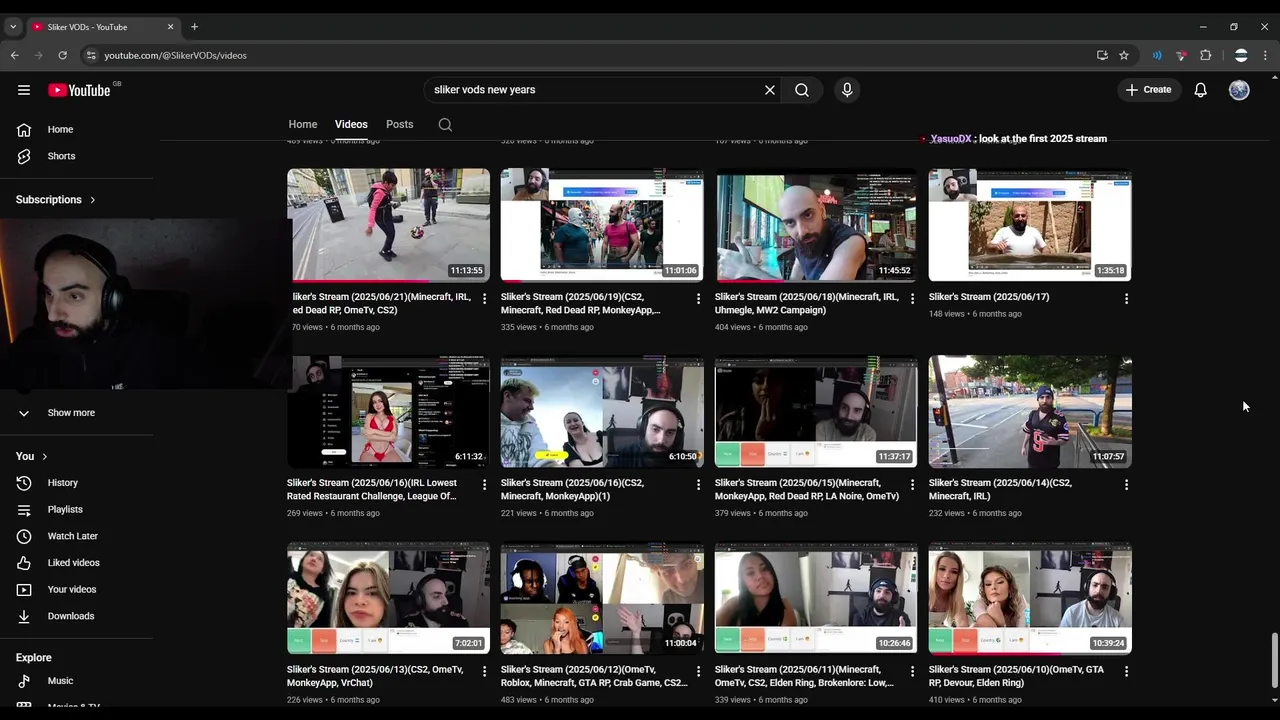Click the magnifying glass search button

[x=802, y=90]
